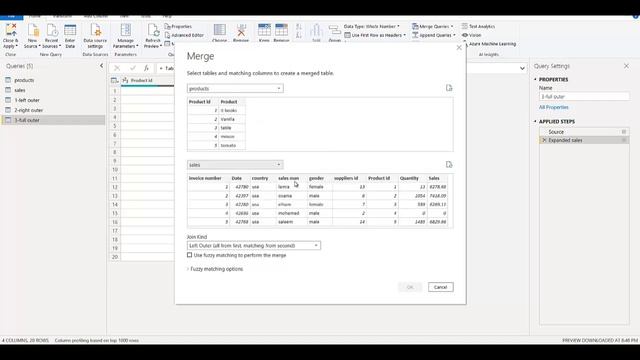Click the Split Column icon
The width and height of the screenshot is (640, 360).
(x=316, y=31)
